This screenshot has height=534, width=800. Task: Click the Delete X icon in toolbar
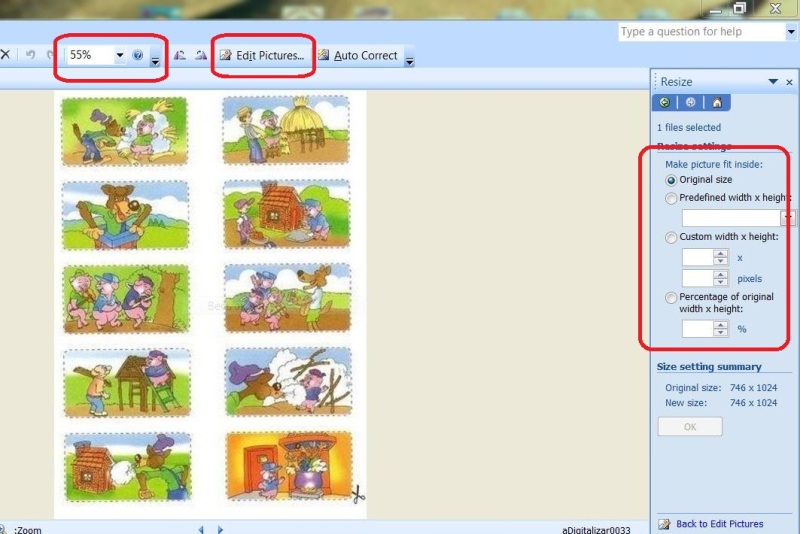coord(5,54)
